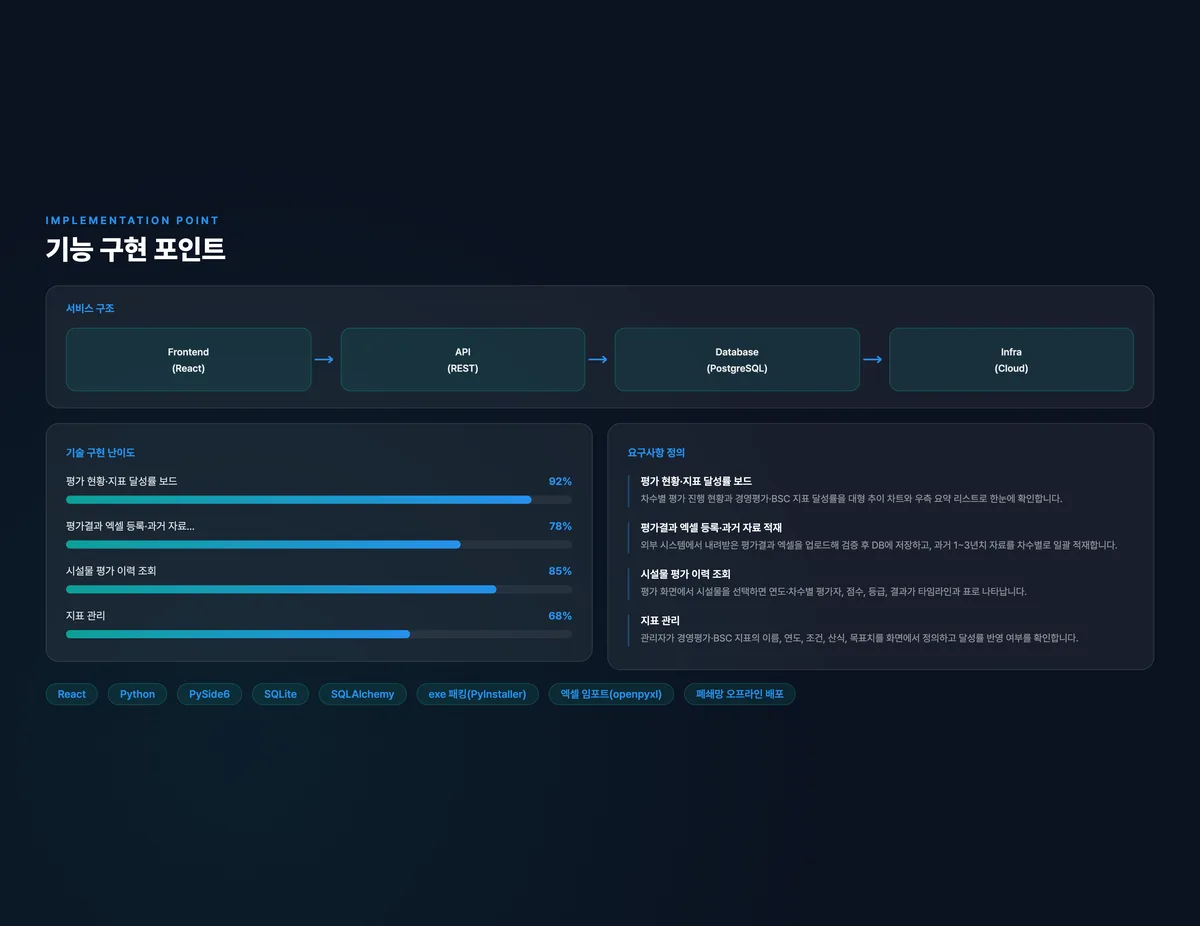Click the description starting with 평가 화면에서 시설물을
This screenshot has width=1200, height=926.
point(834,591)
